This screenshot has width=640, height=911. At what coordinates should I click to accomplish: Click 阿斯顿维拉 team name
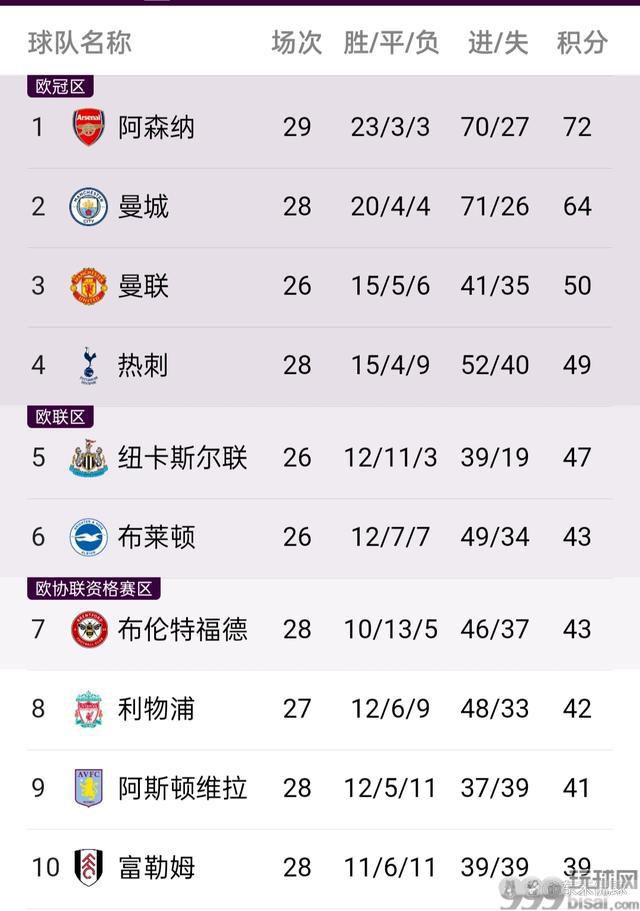(x=182, y=788)
